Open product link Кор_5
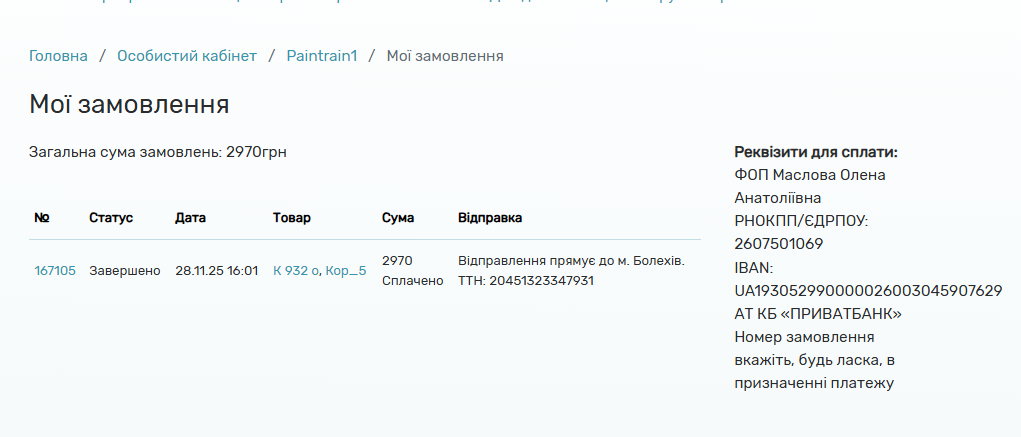This screenshot has width=1021, height=437. coord(346,270)
